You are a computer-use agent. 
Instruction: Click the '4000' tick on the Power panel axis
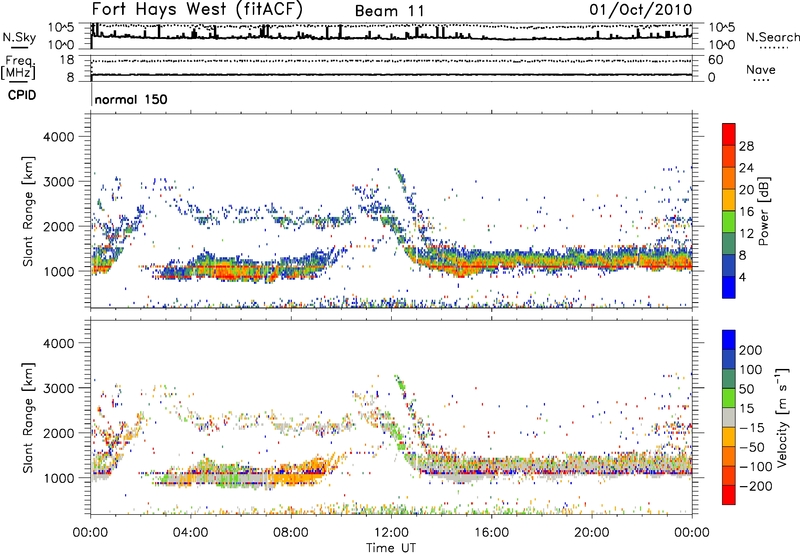[x=59, y=137]
